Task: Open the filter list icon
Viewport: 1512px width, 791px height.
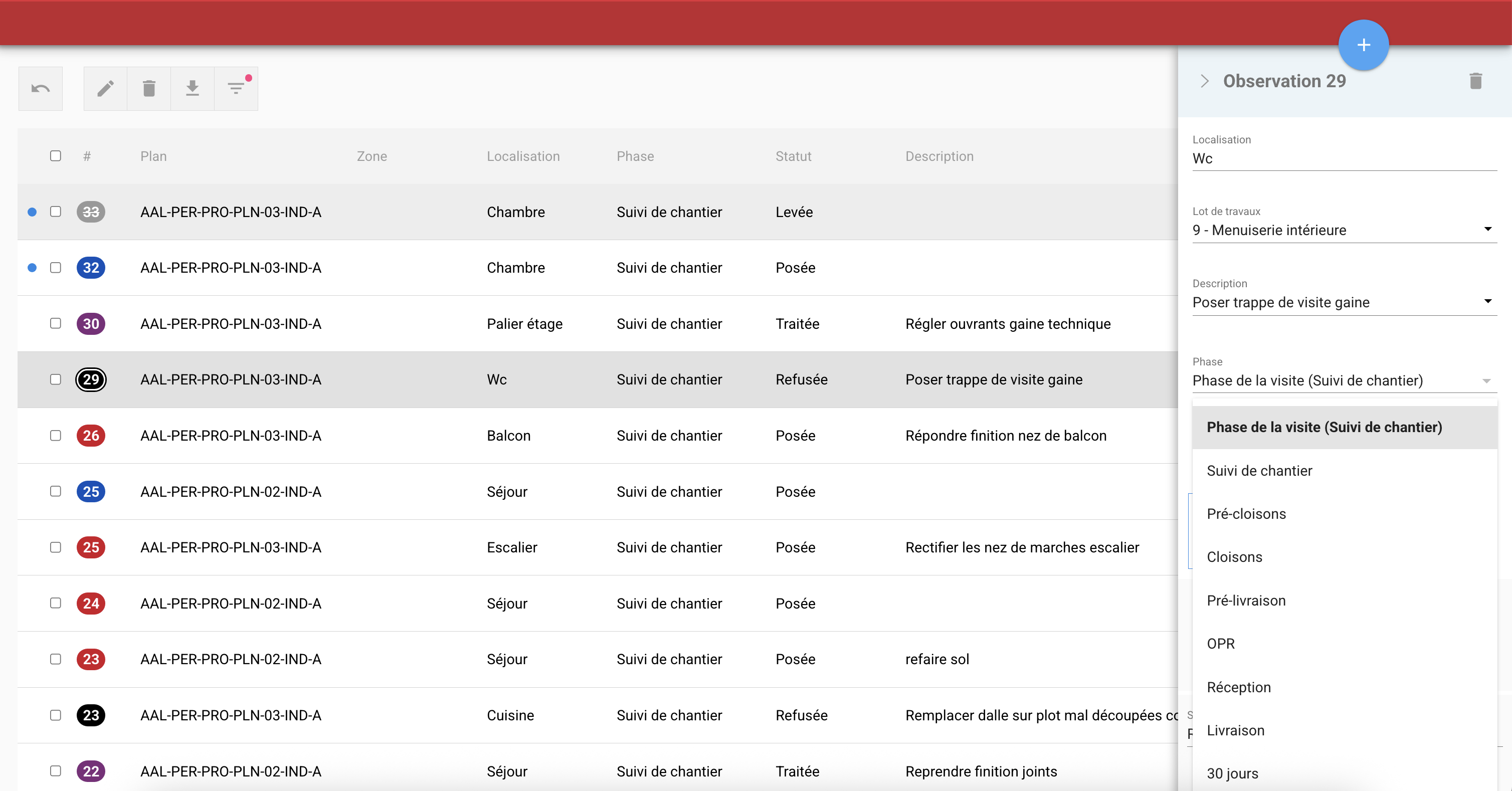Action: (x=236, y=89)
